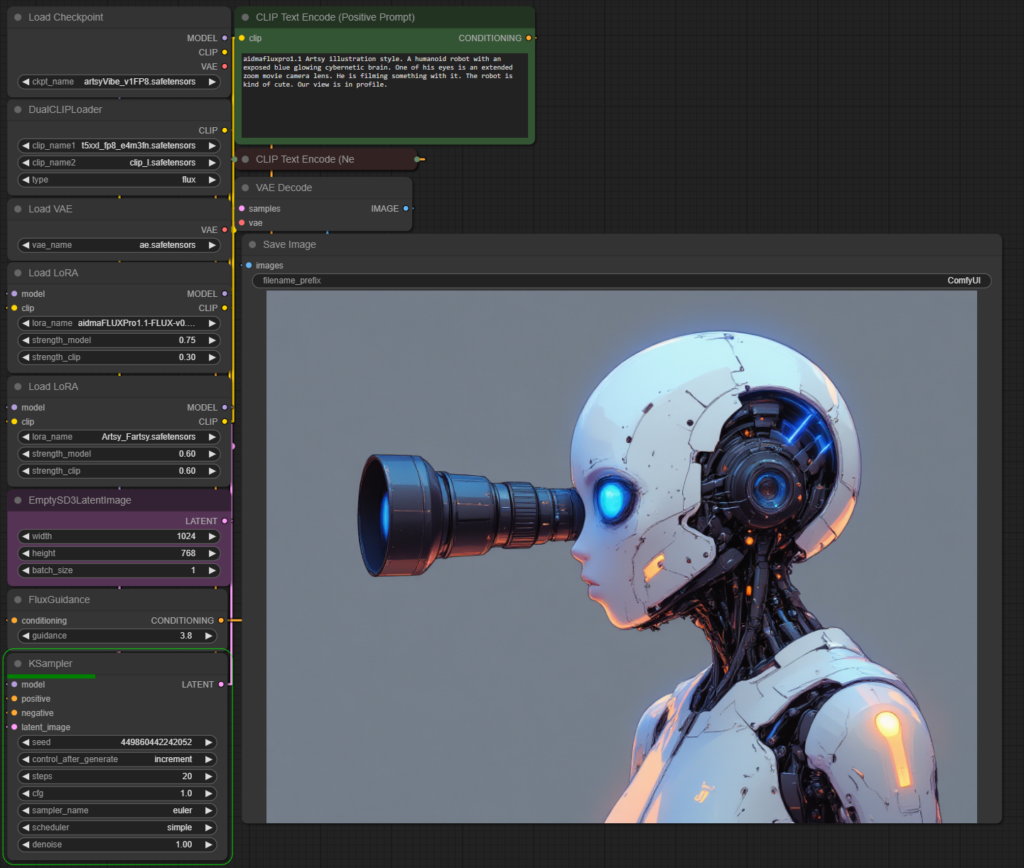Click the cfg 1.0 value field
This screenshot has width=1024, height=868.
(118, 794)
